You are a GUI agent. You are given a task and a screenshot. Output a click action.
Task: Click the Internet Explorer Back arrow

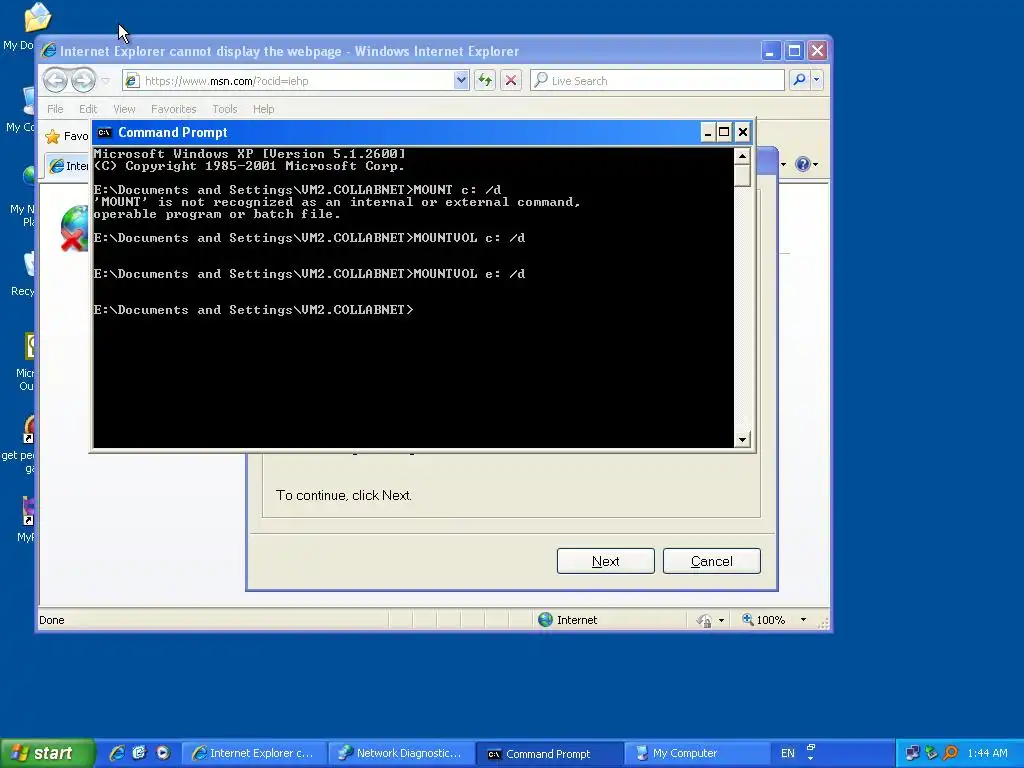tap(56, 80)
